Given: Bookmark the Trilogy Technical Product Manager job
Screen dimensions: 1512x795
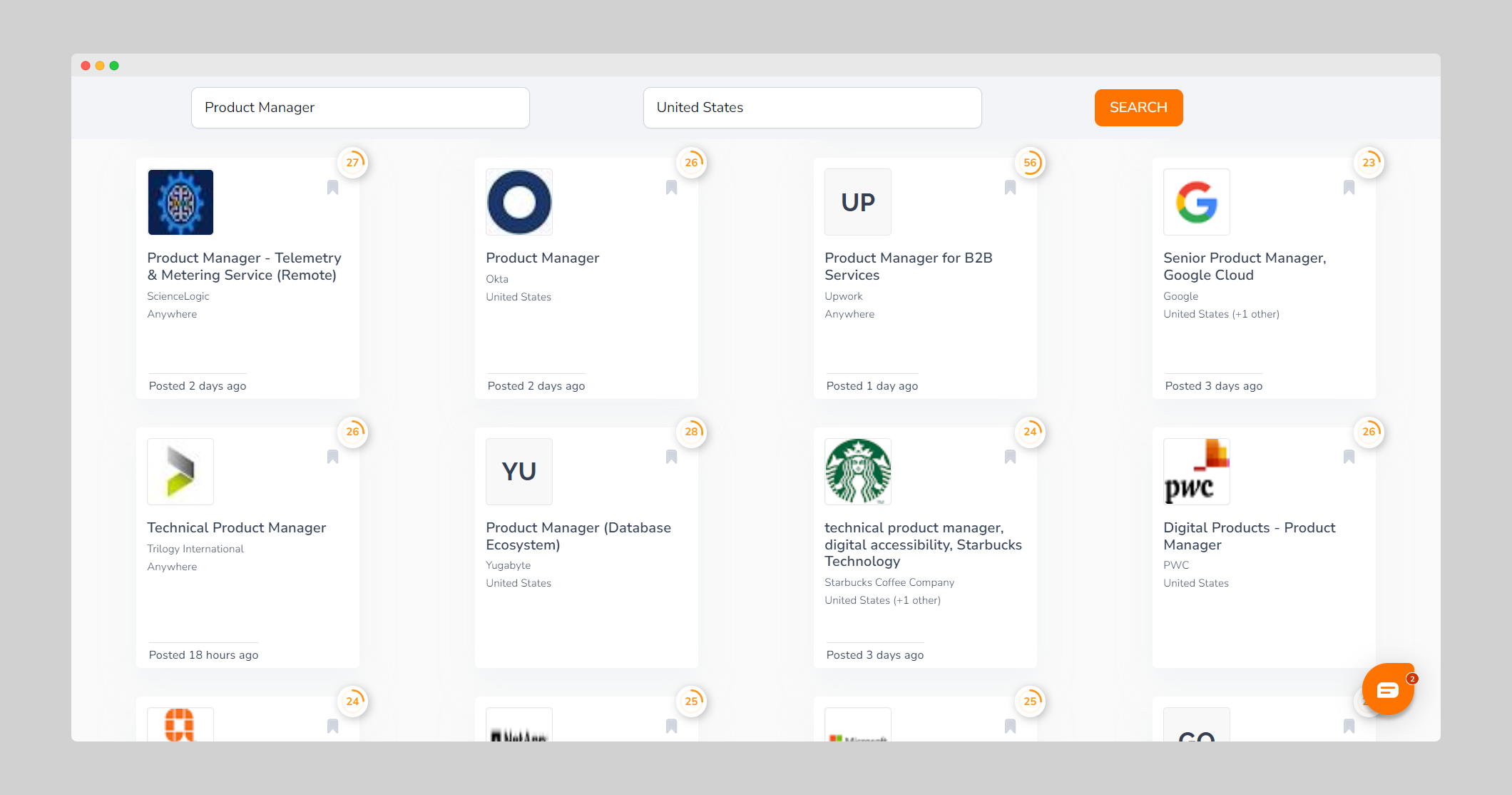Looking at the screenshot, I should [x=332, y=457].
